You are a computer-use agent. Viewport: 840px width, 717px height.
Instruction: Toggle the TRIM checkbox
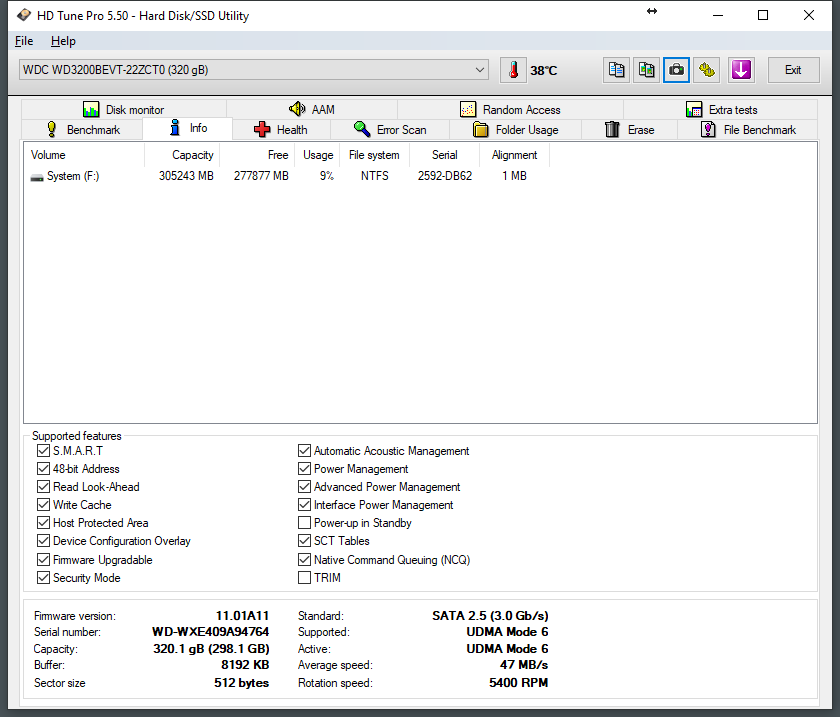(305, 578)
